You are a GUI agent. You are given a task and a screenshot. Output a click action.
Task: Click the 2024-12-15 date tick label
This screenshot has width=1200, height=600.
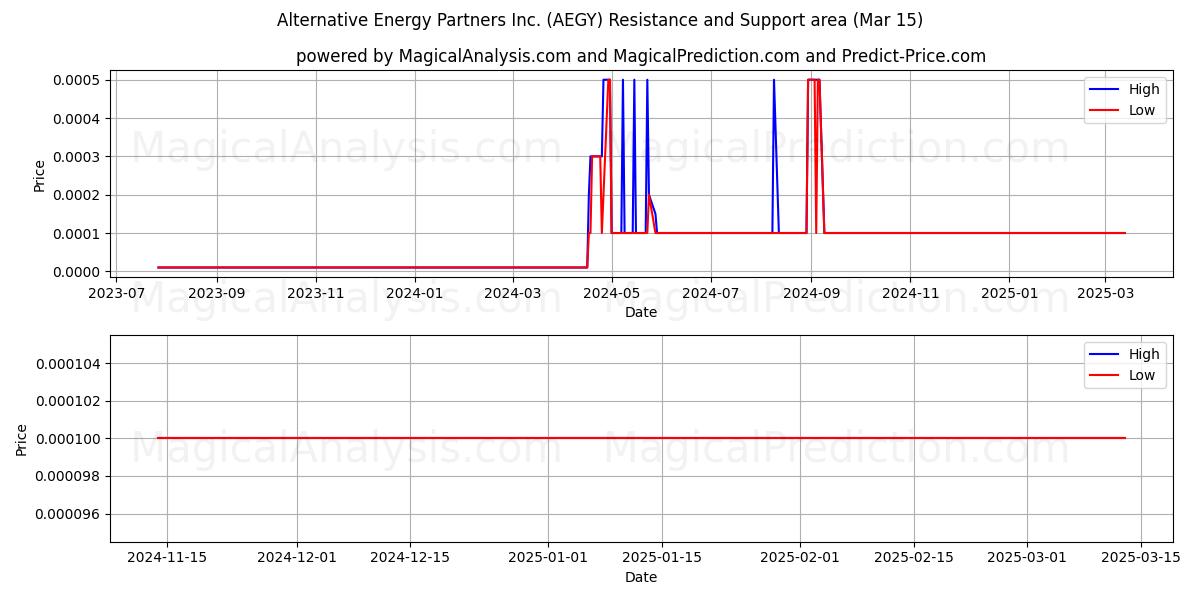click(410, 557)
